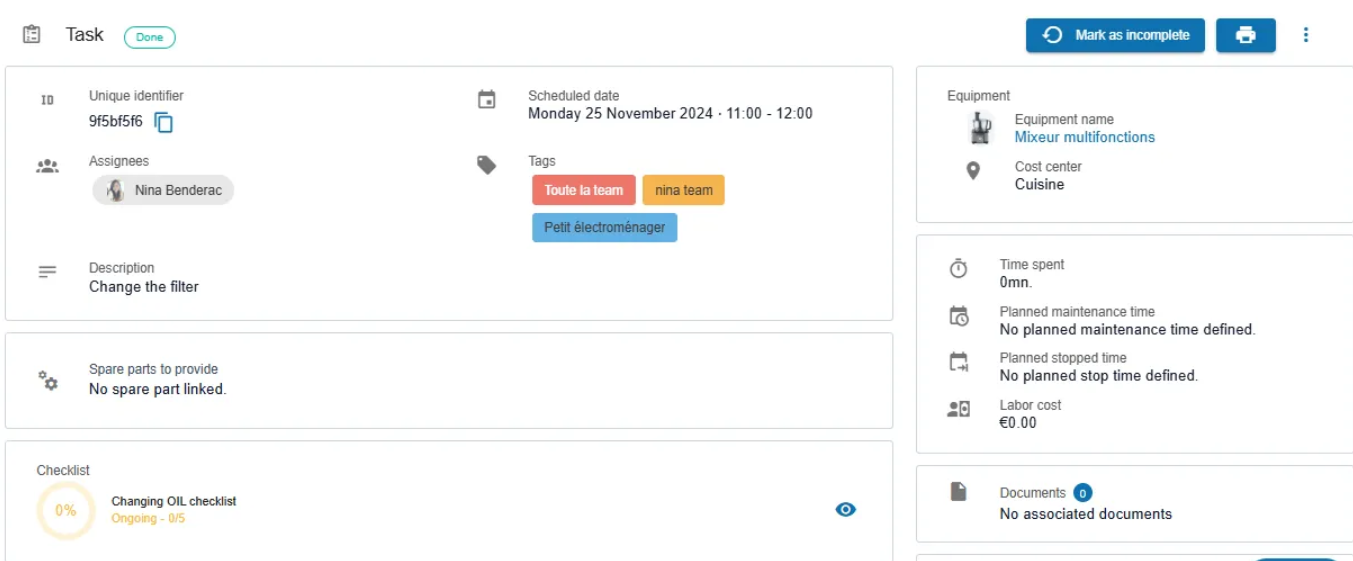
Task: Select the nina team tag
Action: [684, 190]
